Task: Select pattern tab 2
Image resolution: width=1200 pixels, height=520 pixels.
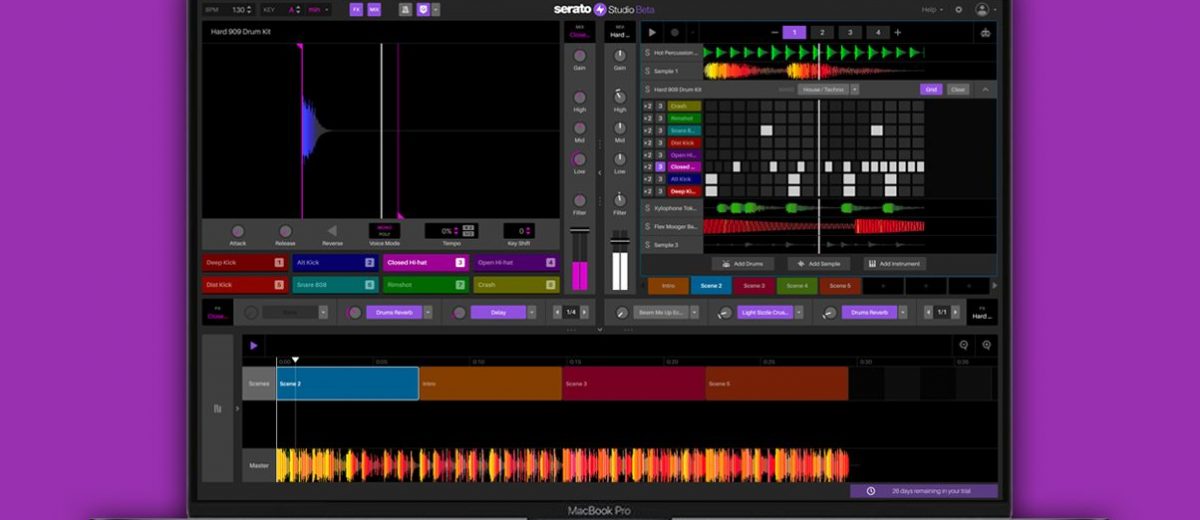Action: 822,32
